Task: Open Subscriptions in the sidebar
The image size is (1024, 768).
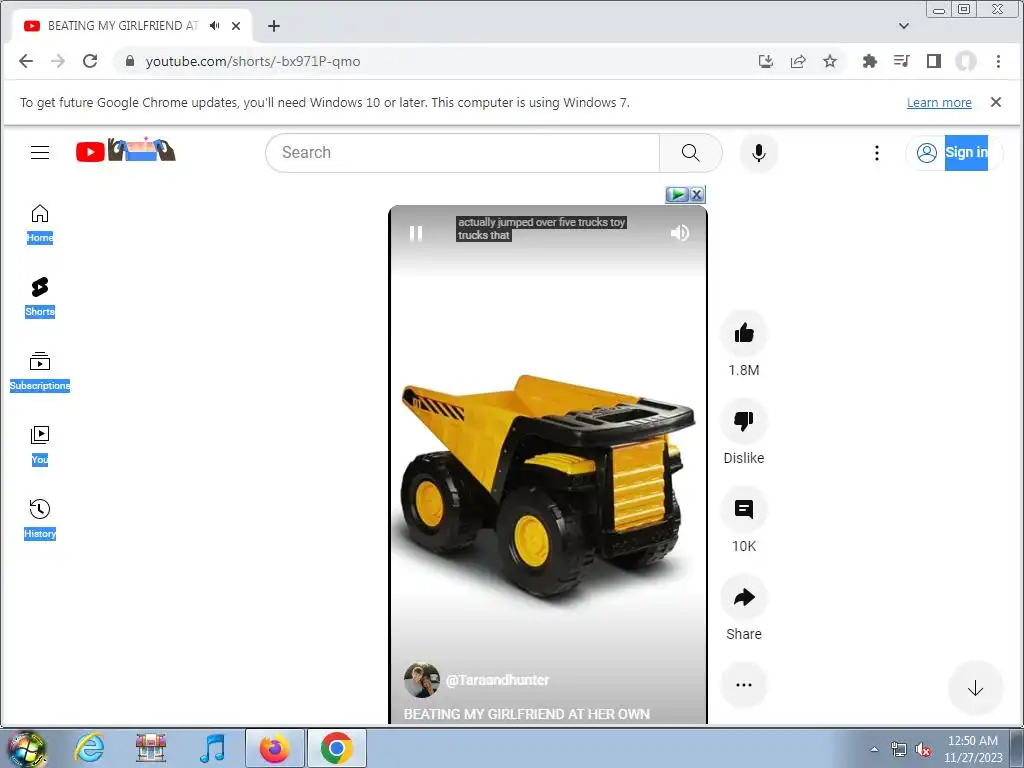Action: 40,371
